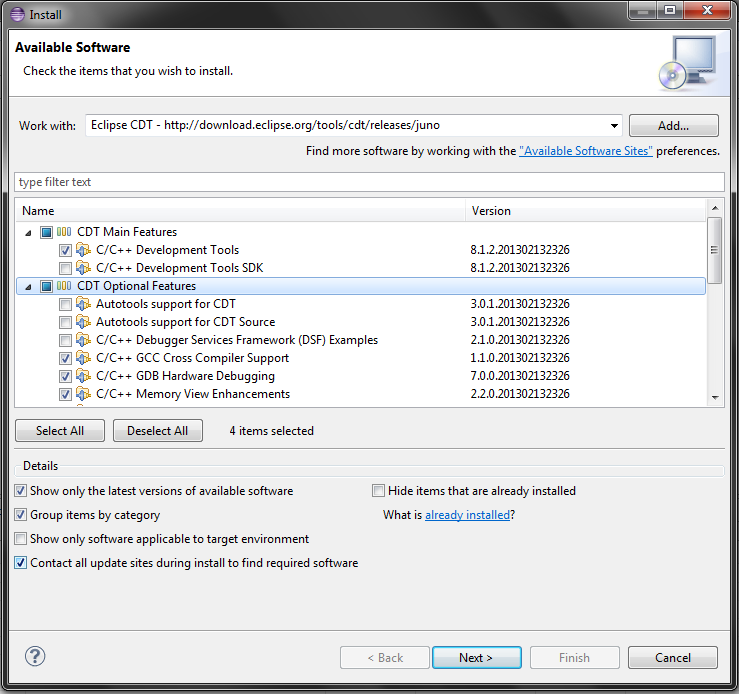This screenshot has height=694, width=739.
Task: Click the Autotools support for CDT feature icon
Action: (x=83, y=304)
